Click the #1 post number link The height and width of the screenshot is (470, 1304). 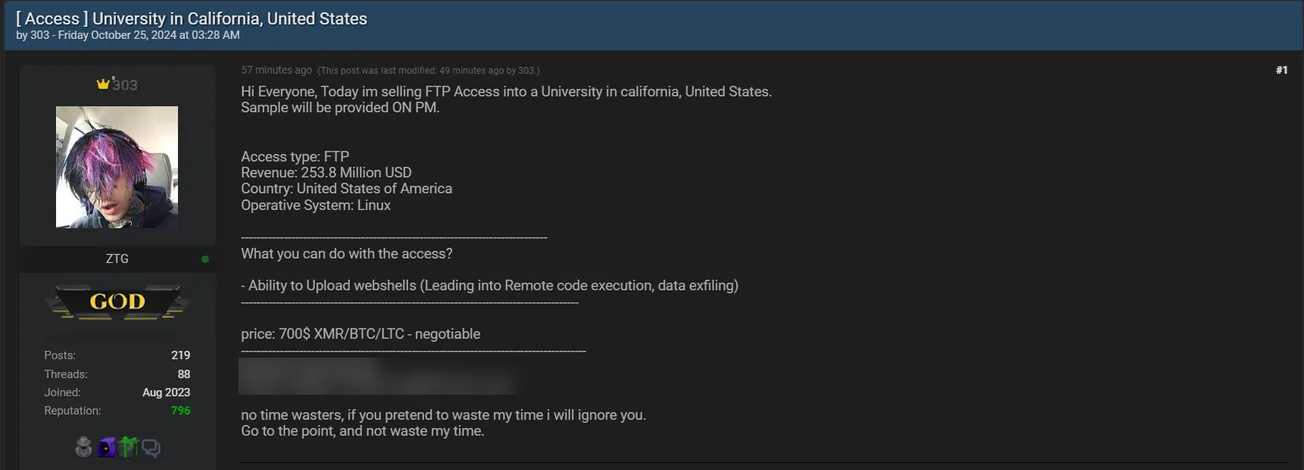click(x=1281, y=70)
